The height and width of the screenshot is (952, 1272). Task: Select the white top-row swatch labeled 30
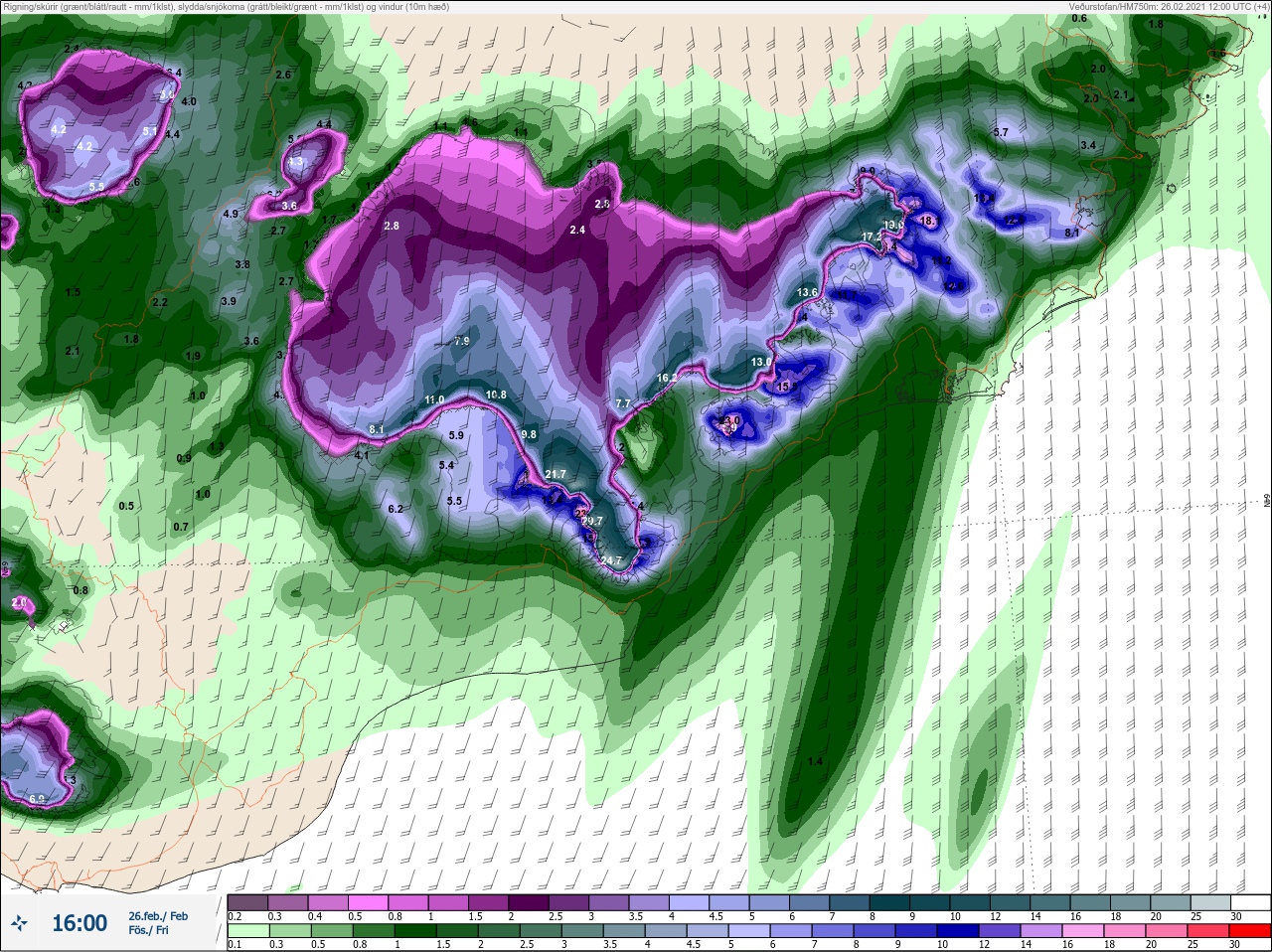tap(1250, 902)
